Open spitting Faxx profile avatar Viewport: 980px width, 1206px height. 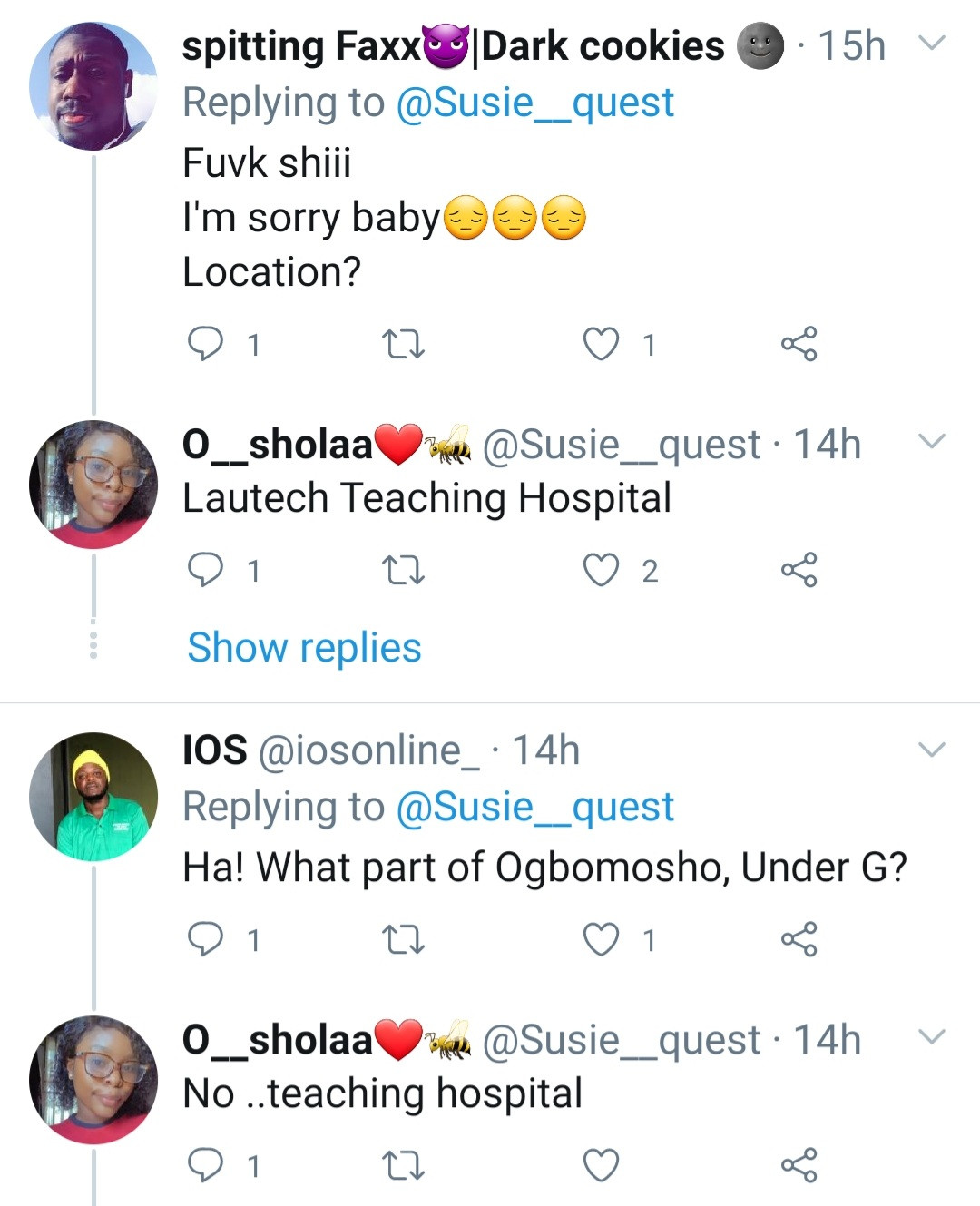click(x=93, y=86)
